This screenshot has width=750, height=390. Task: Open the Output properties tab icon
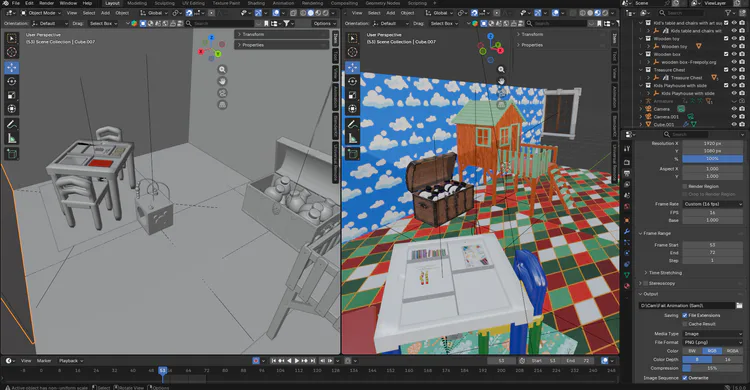tap(627, 174)
